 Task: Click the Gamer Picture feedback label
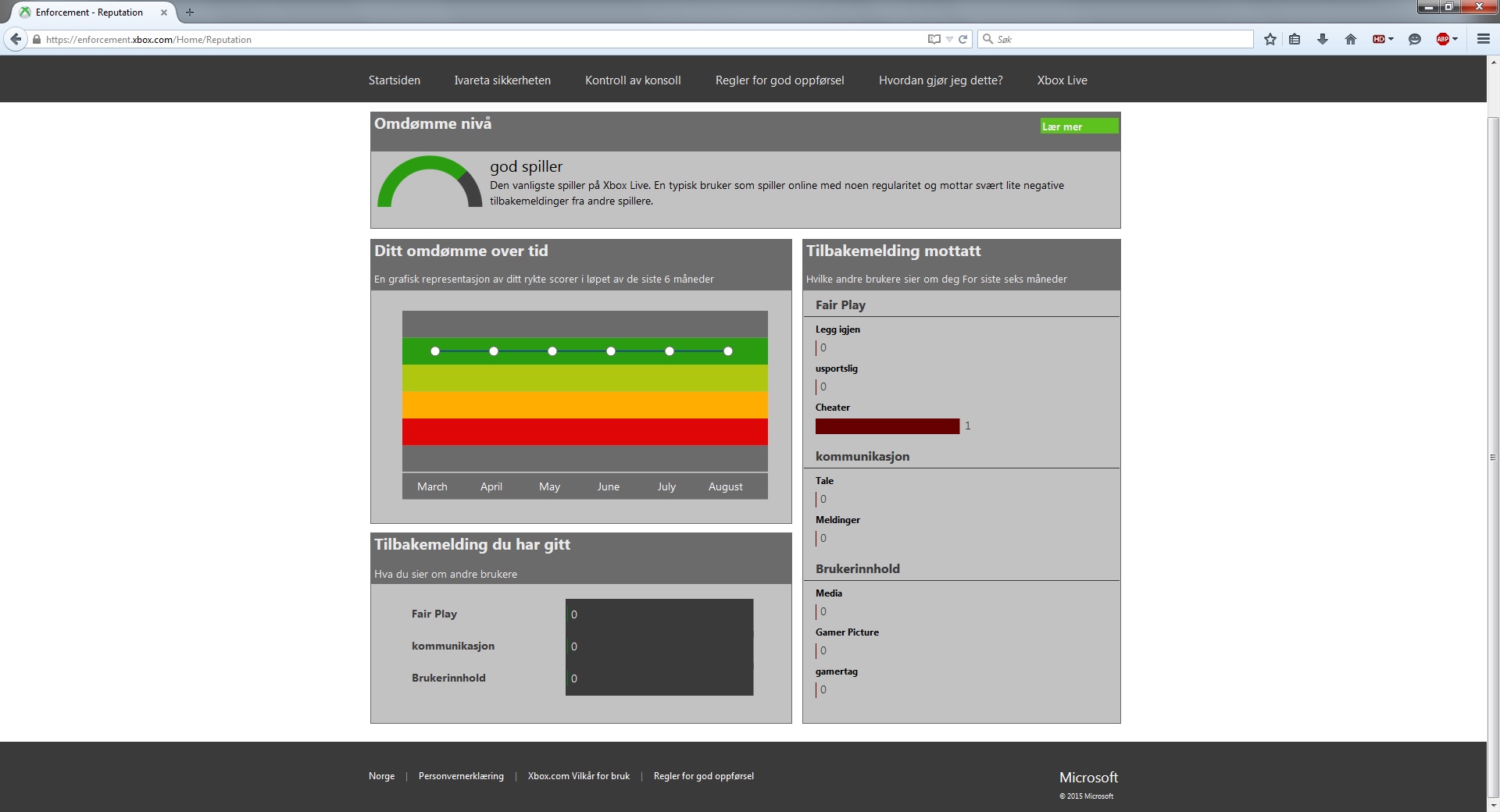point(847,632)
